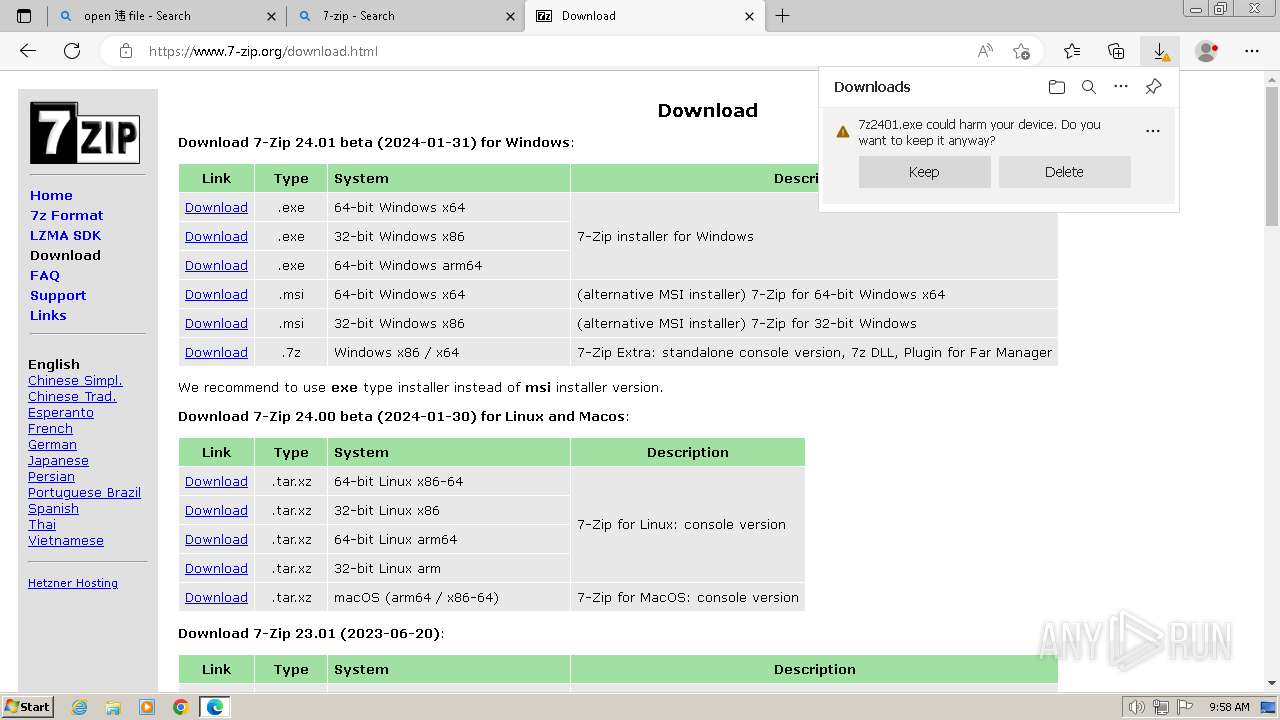Pin the Downloads panel
This screenshot has width=1280, height=720.
click(1153, 87)
